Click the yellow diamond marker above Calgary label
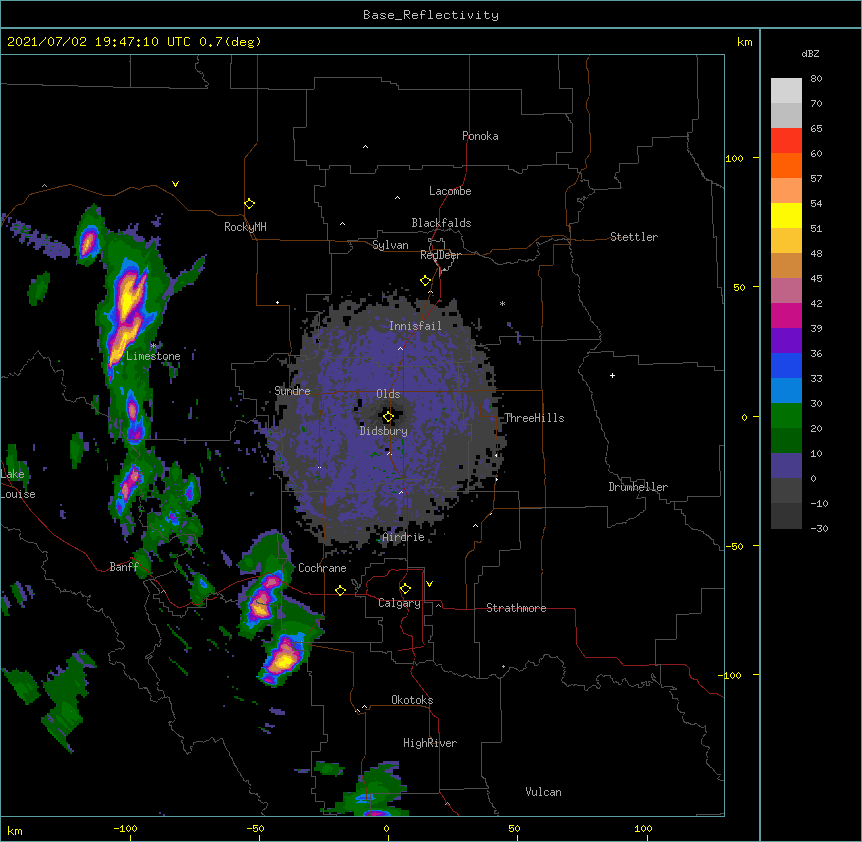Image resolution: width=862 pixels, height=842 pixels. (405, 589)
